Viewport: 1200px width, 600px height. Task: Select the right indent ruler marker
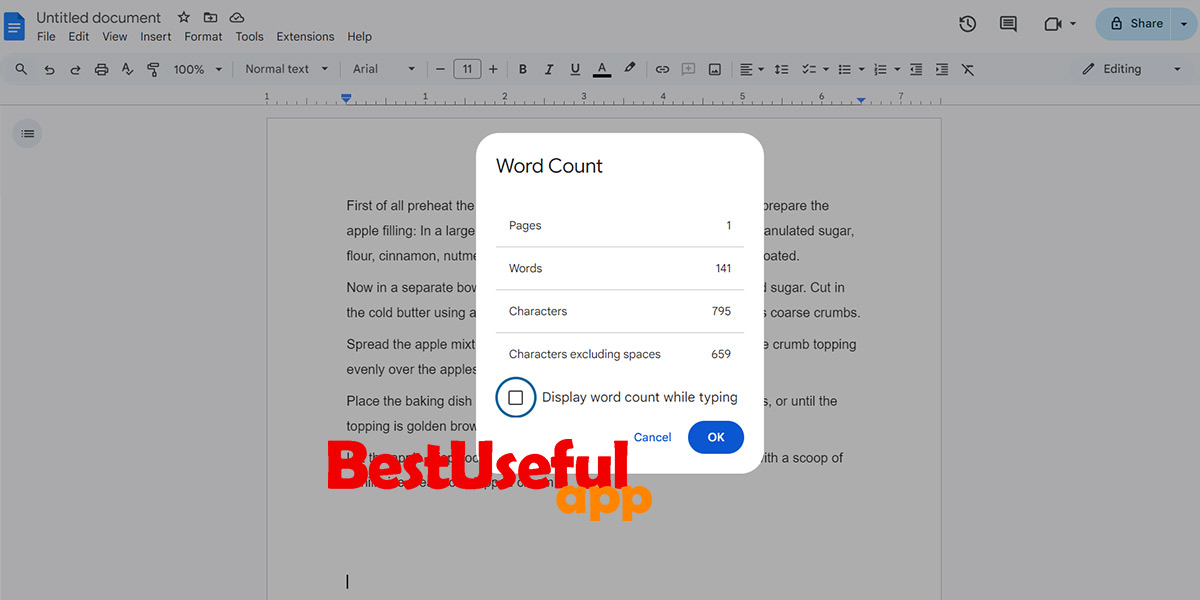coord(861,100)
